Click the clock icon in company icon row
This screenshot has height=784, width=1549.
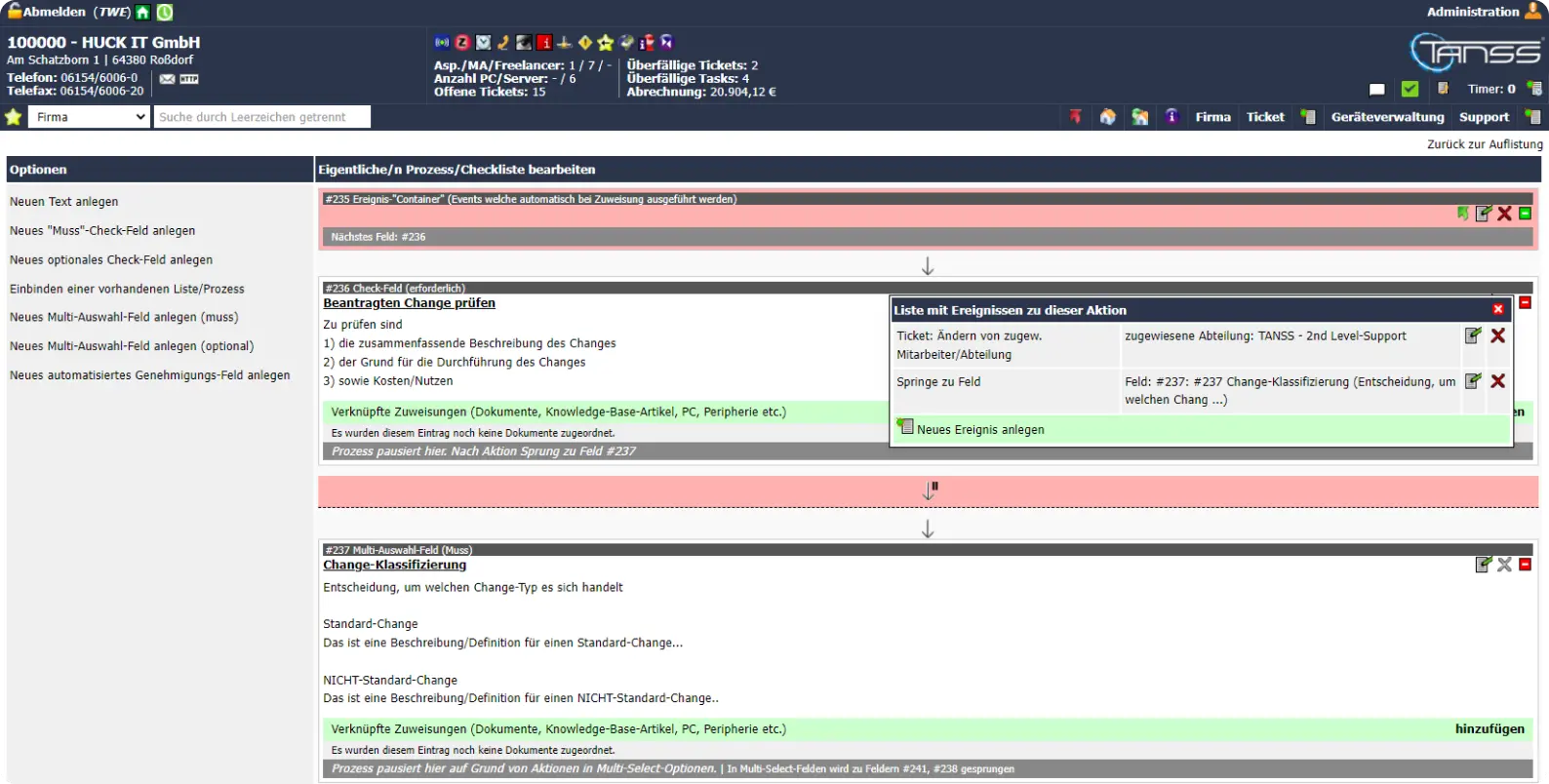pyautogui.click(x=483, y=42)
